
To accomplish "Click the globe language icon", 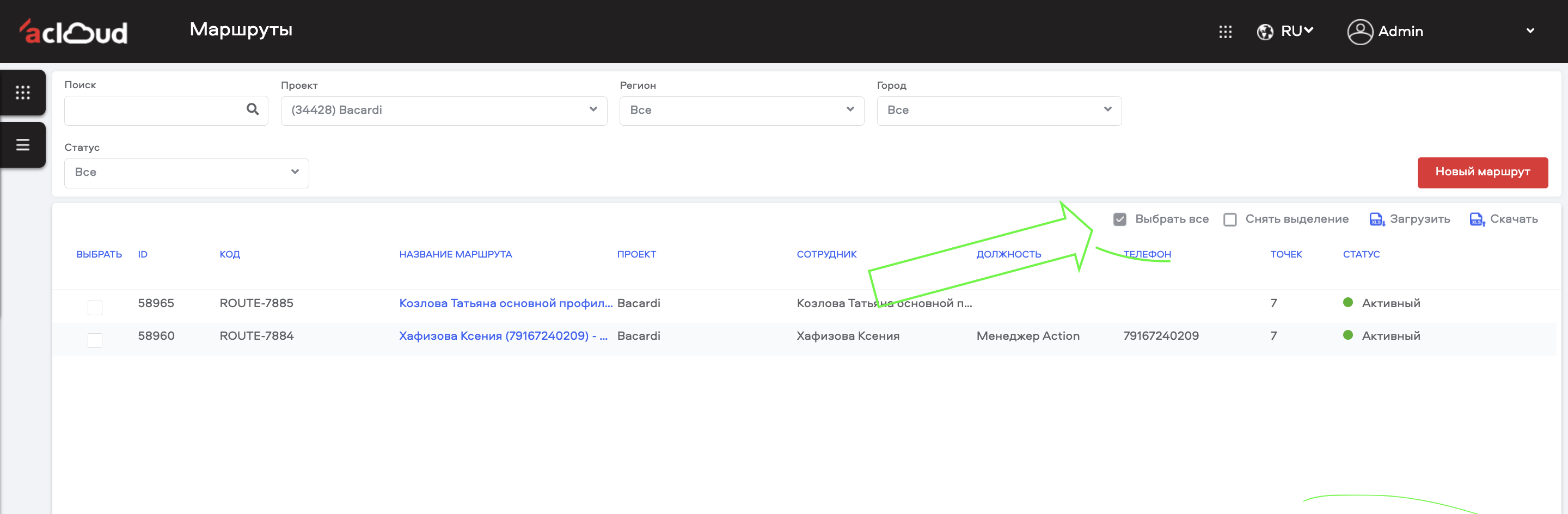I will click(1265, 32).
